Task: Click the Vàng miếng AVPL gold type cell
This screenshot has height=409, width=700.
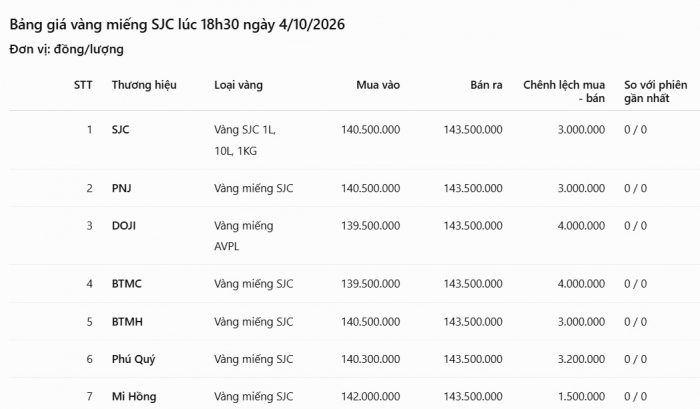Action: click(x=243, y=236)
